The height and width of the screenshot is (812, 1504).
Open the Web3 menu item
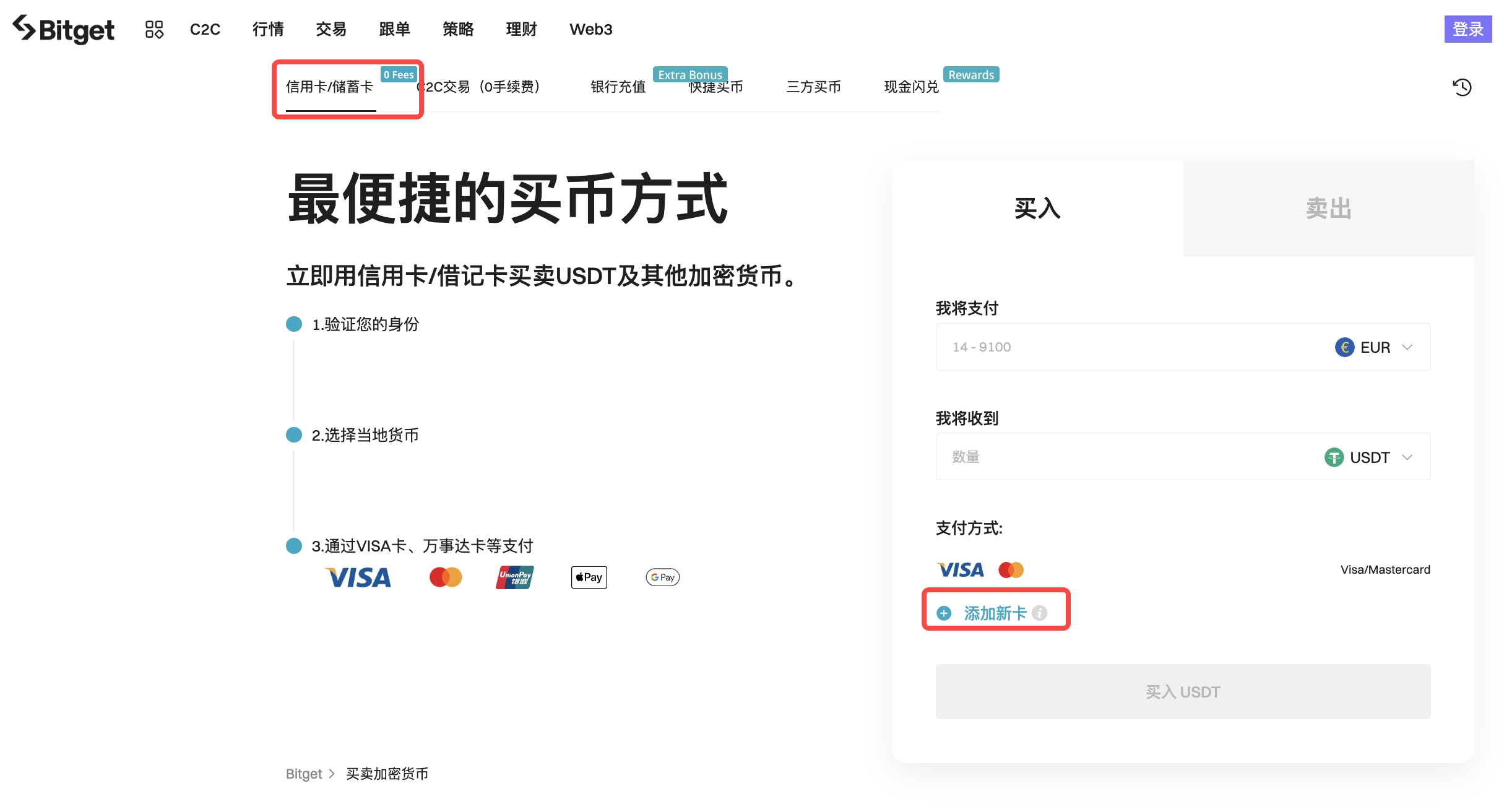[x=590, y=29]
